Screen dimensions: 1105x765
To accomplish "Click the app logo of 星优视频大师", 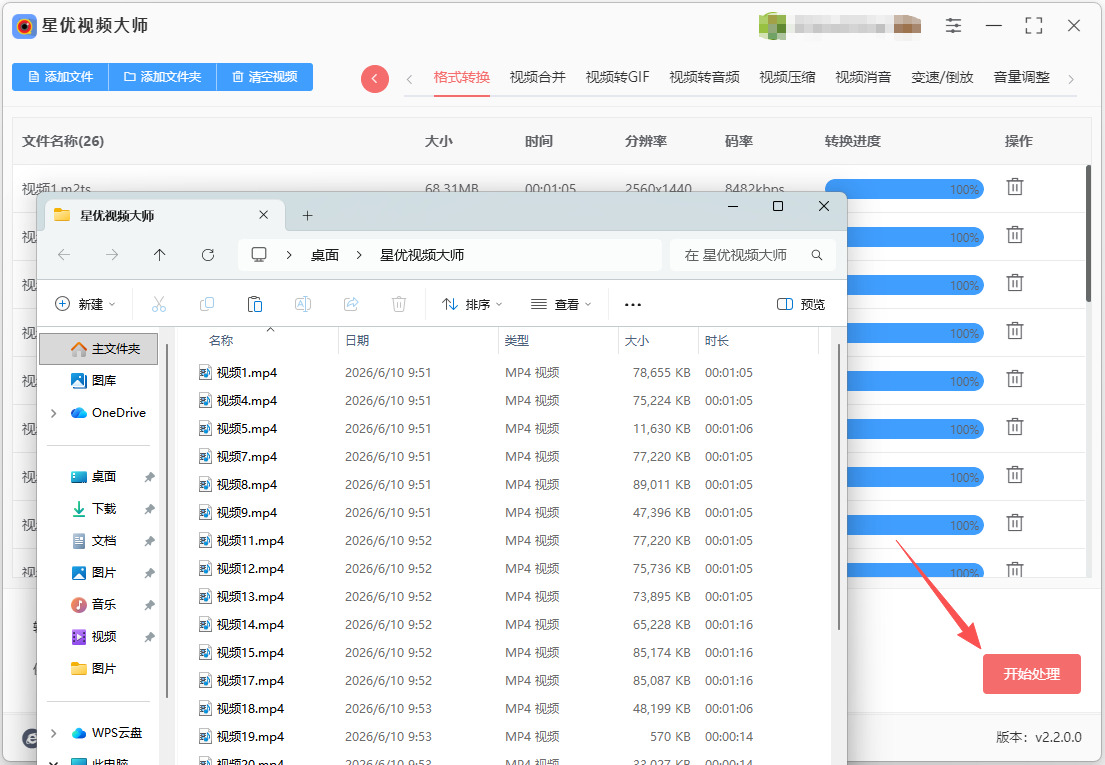I will [25, 27].
